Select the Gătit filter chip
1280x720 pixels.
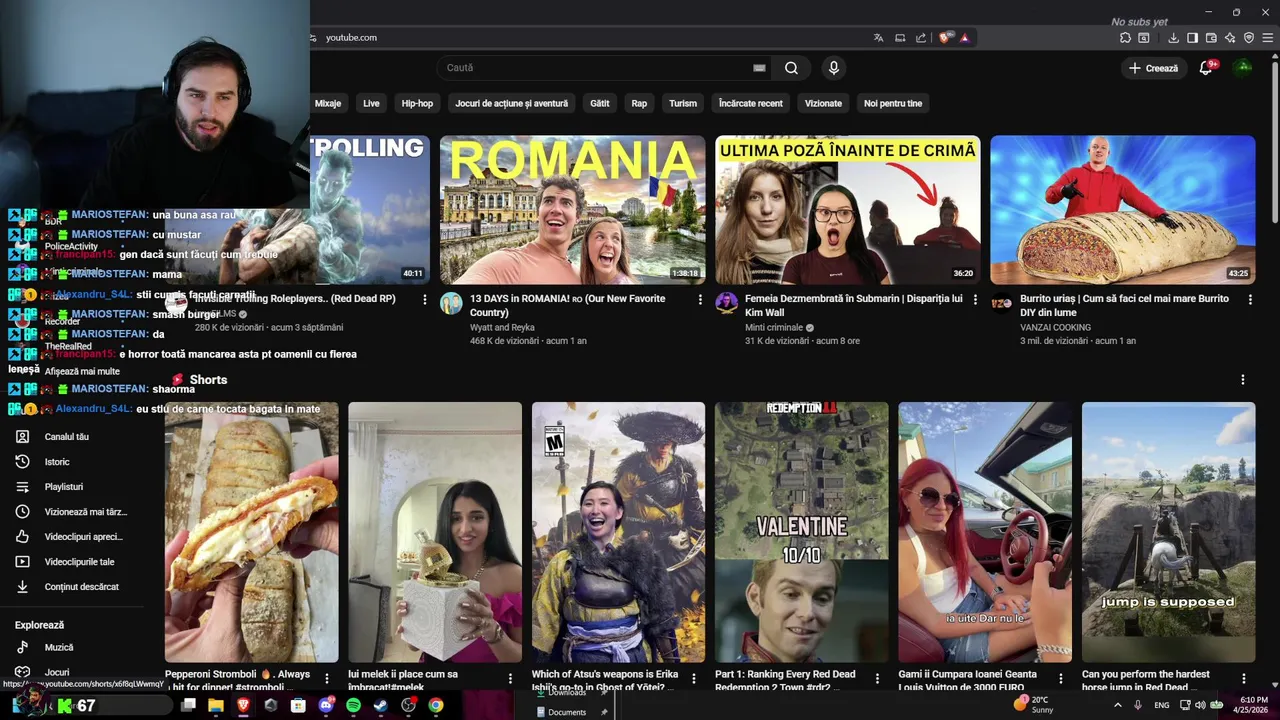coord(600,103)
